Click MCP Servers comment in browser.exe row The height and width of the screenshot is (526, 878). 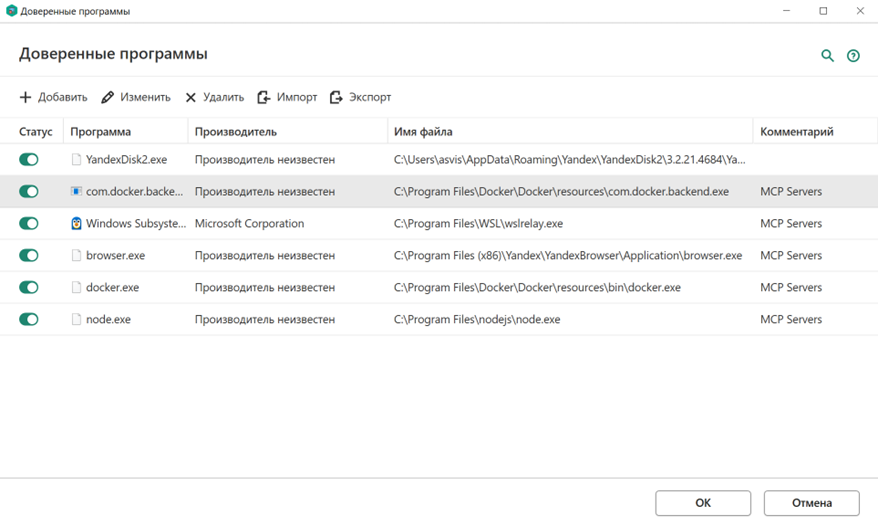click(791, 255)
